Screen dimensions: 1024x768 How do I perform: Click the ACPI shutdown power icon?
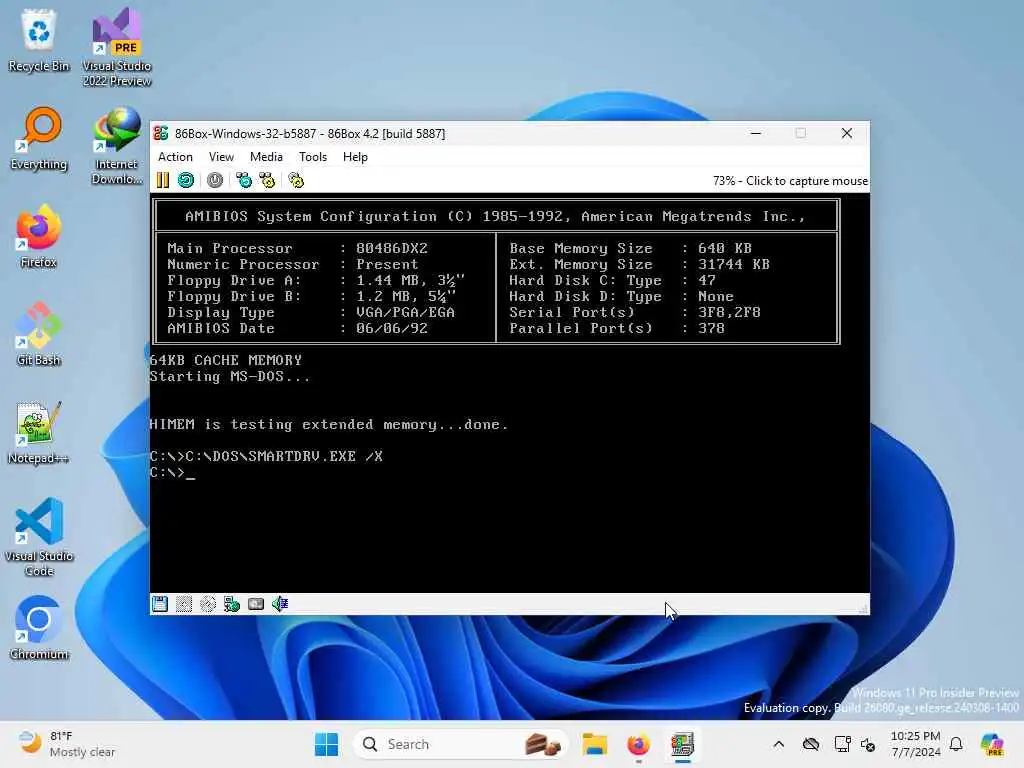[215, 180]
